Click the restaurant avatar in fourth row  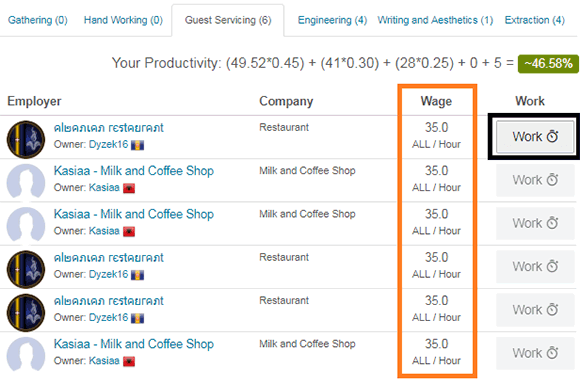26,269
